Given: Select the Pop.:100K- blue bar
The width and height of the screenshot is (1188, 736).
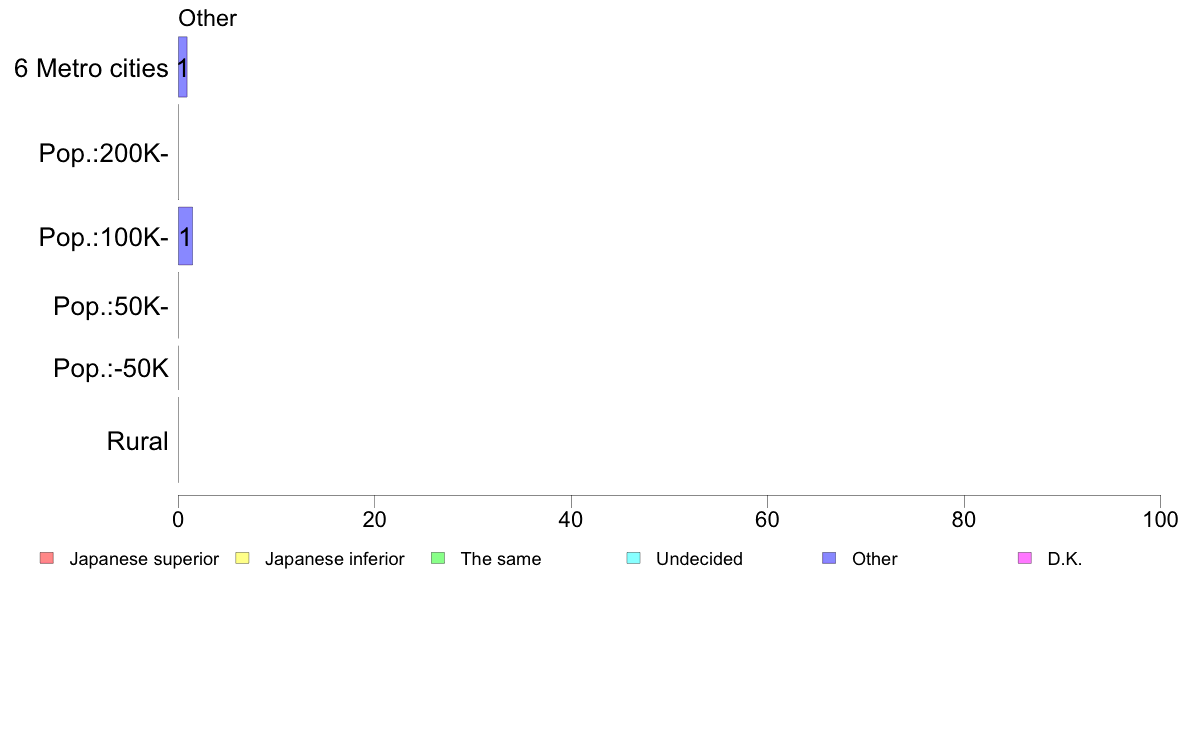Looking at the screenshot, I should coord(185,236).
